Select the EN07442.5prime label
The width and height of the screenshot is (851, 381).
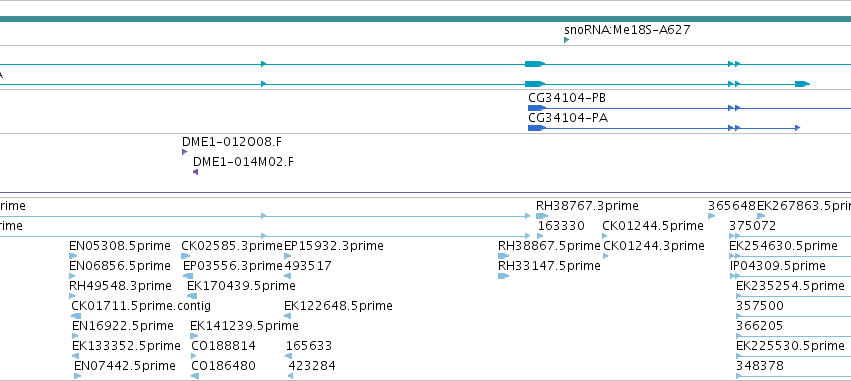click(125, 366)
